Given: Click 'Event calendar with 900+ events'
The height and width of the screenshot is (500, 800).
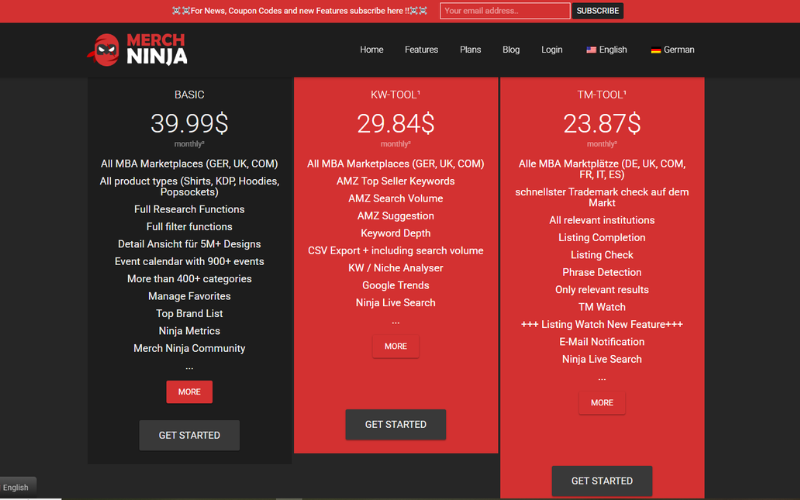Looking at the screenshot, I should click(189, 261).
